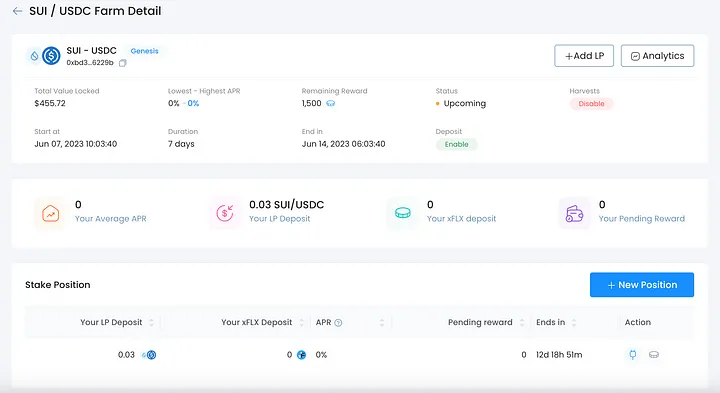Click the Average APR chart icon
720x393 pixels.
pyautogui.click(x=51, y=213)
